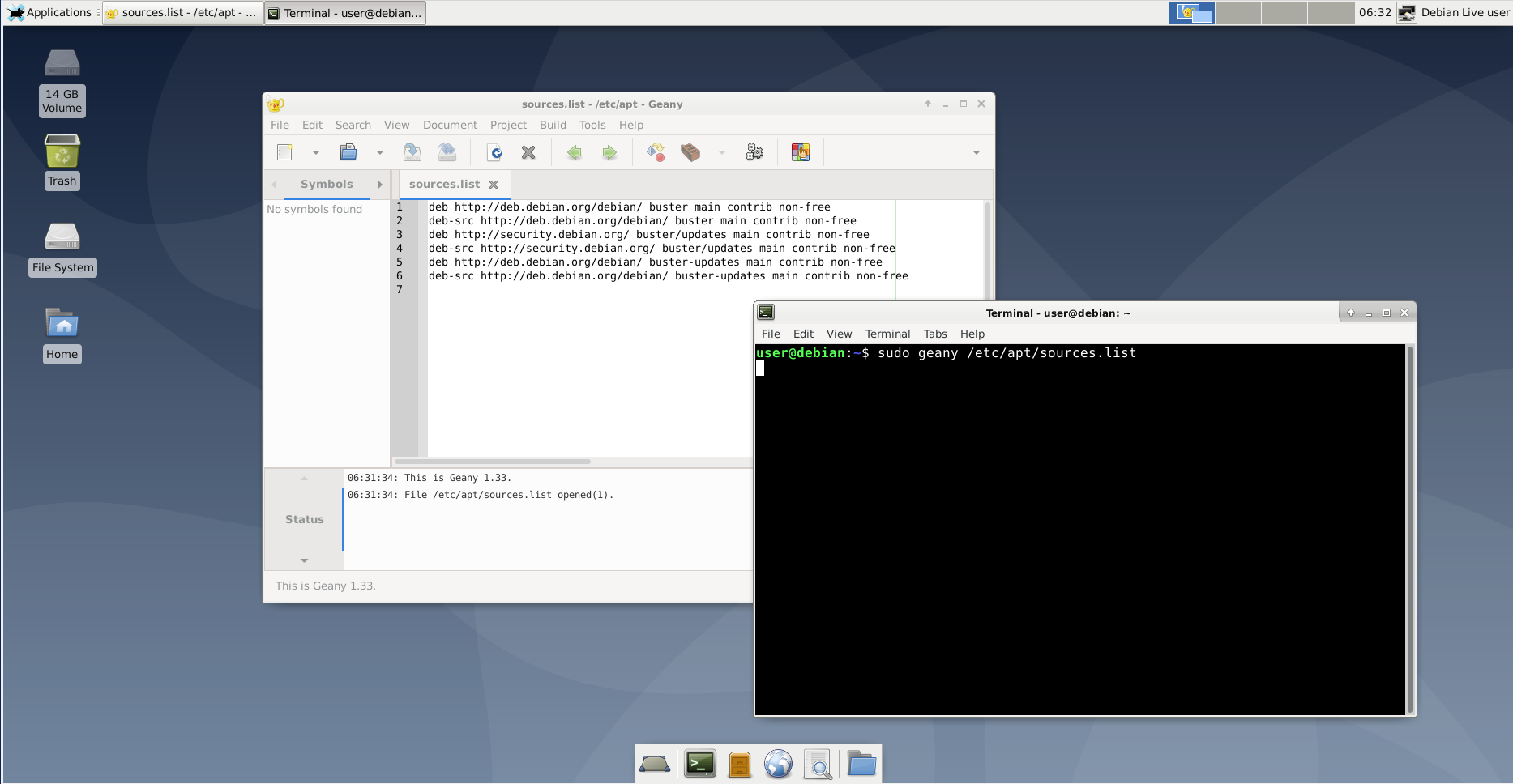Click the Show Desktop dock icon
Viewport: 1513px width, 784px height.
(x=655, y=764)
